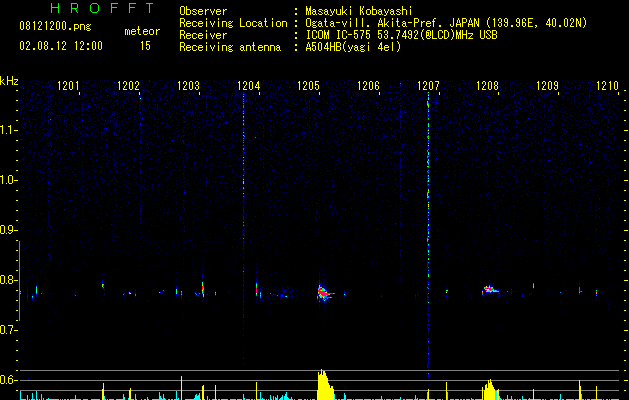
Task: Click the date stamp 02.08.12 12:00
Action: [x=61, y=46]
